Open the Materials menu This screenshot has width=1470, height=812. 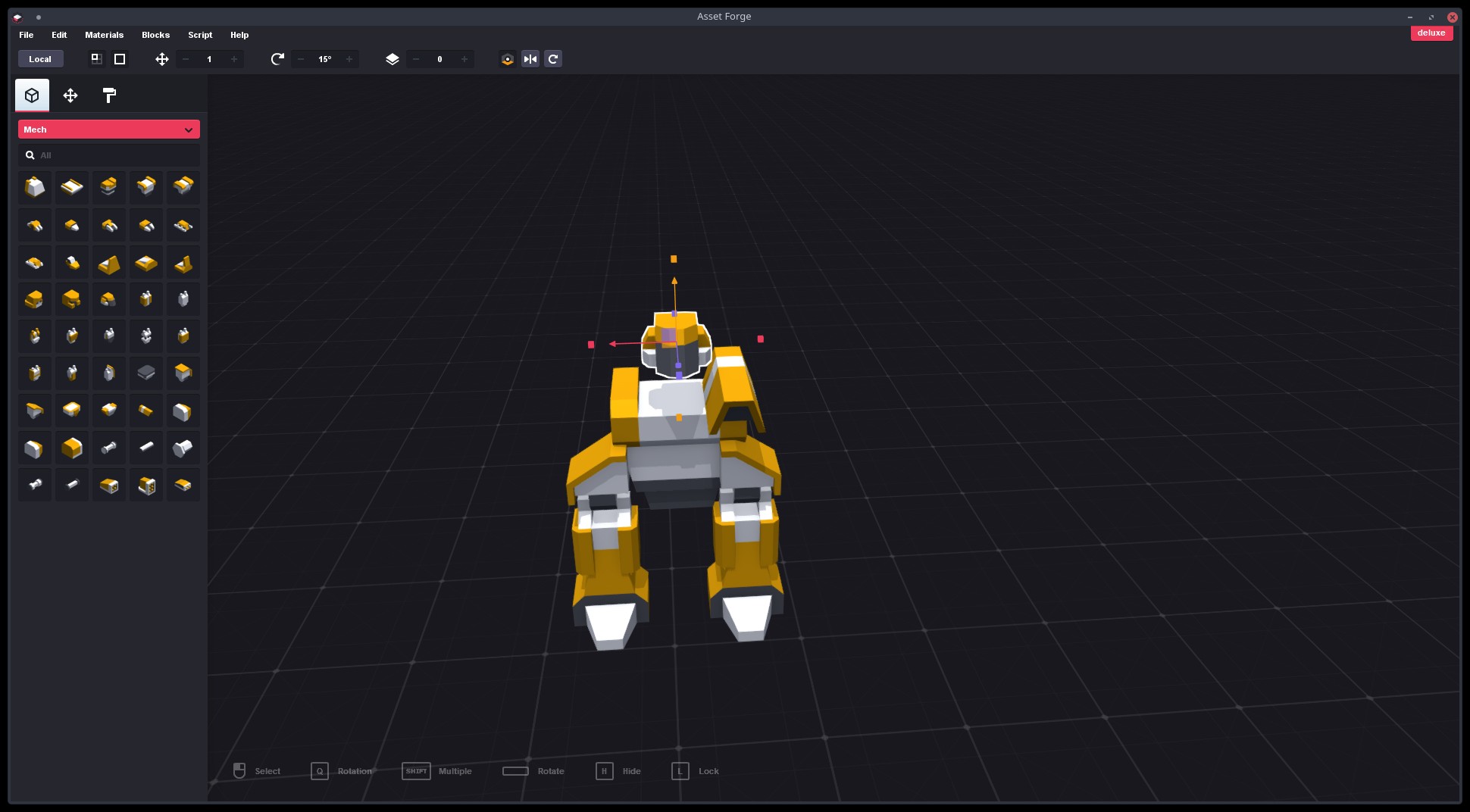click(x=104, y=35)
